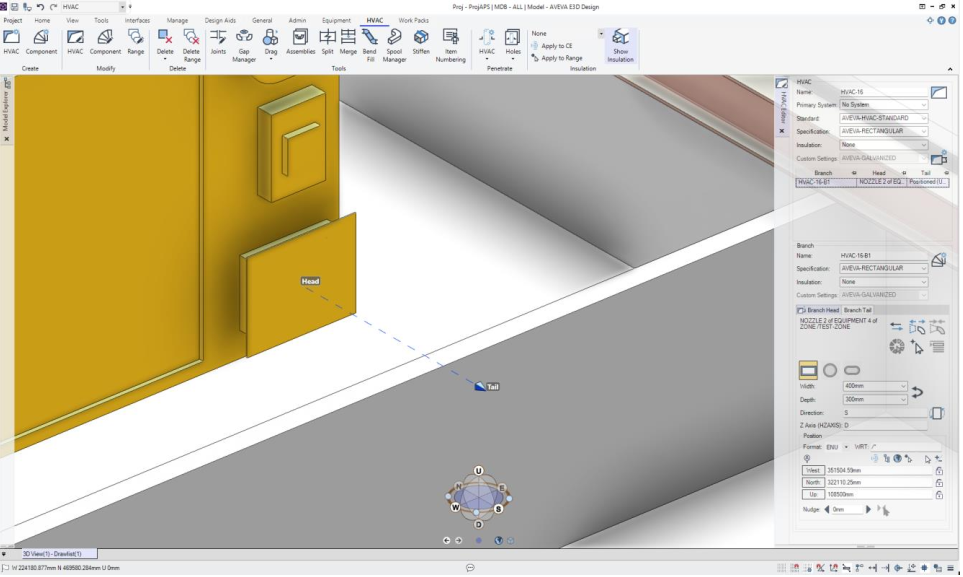963x577 pixels.
Task: Click the Split tool icon
Action: [x=327, y=41]
